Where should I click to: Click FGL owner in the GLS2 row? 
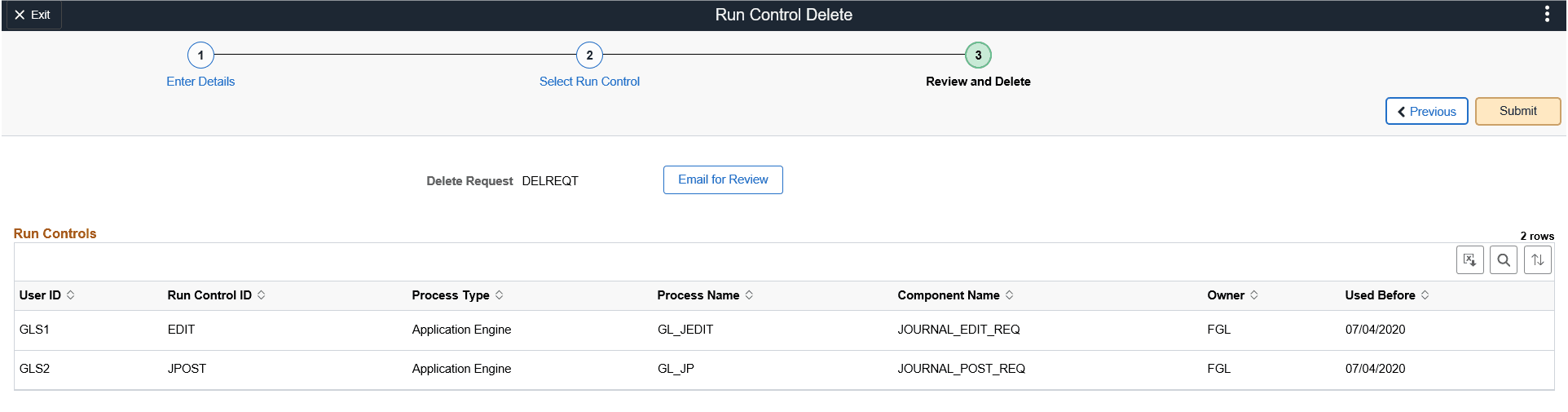coord(1218,369)
